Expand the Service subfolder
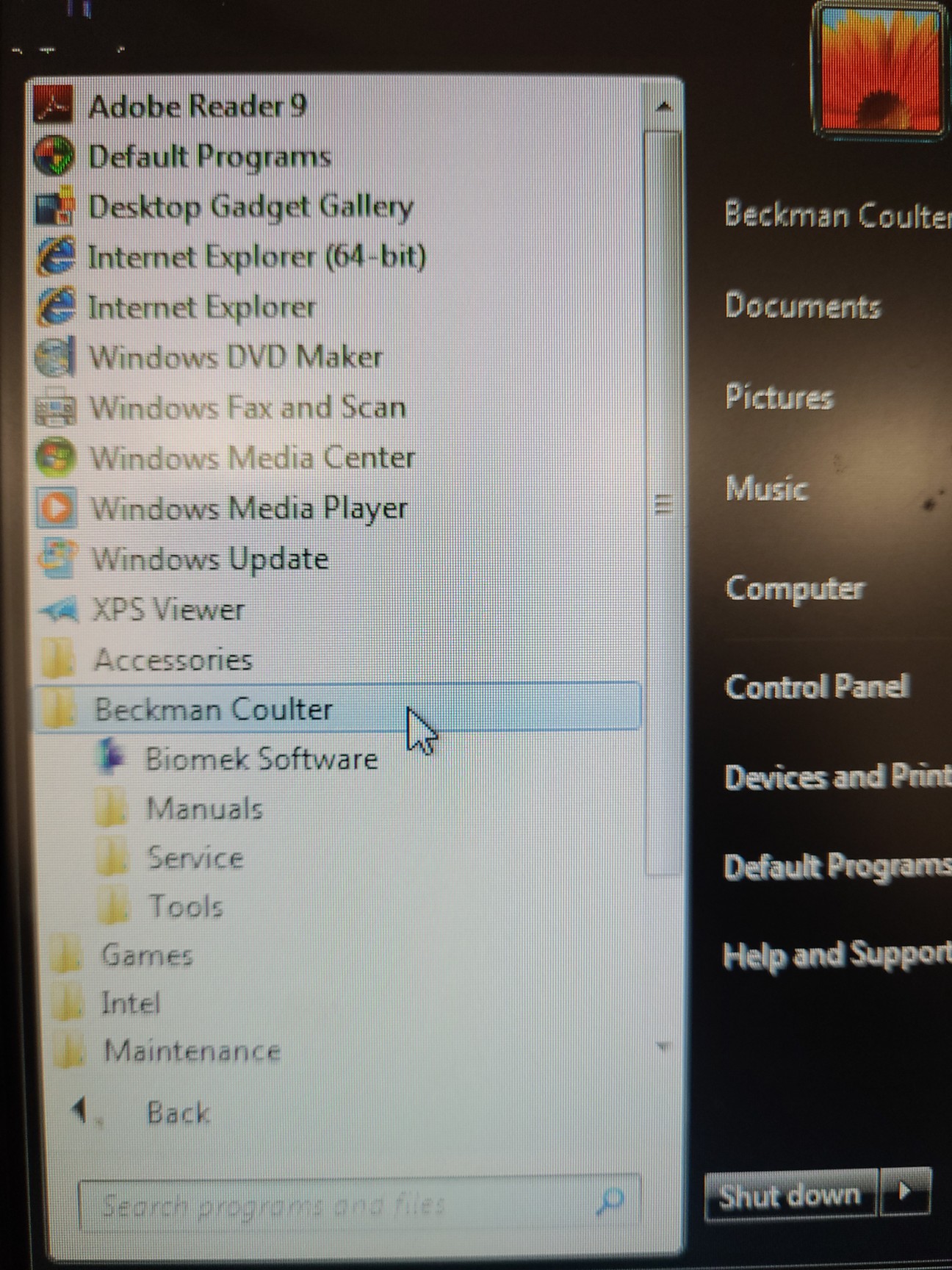 coord(195,858)
